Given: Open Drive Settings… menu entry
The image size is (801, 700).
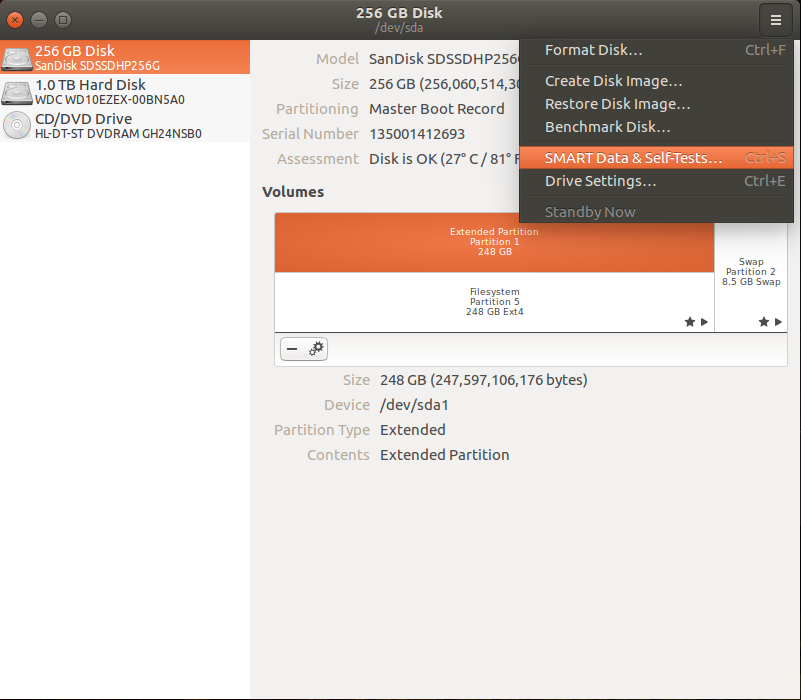Looking at the screenshot, I should [656, 181].
